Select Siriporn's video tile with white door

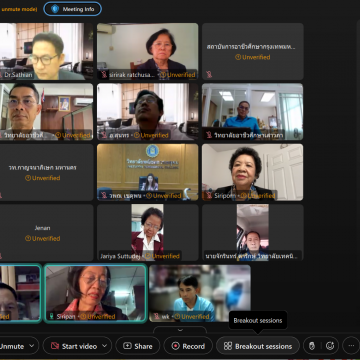click(x=252, y=172)
